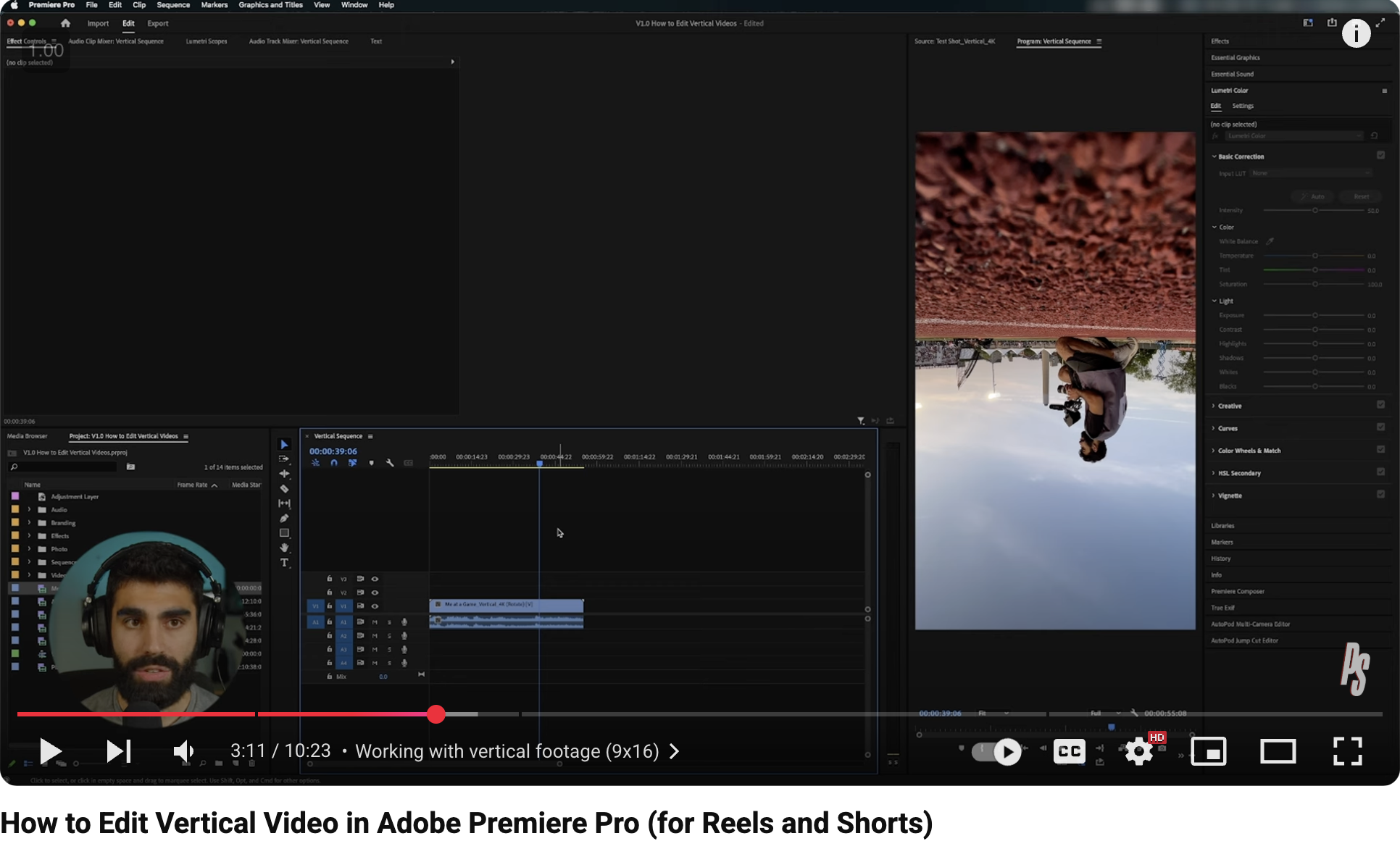Open the Media Browser tab

27,436
